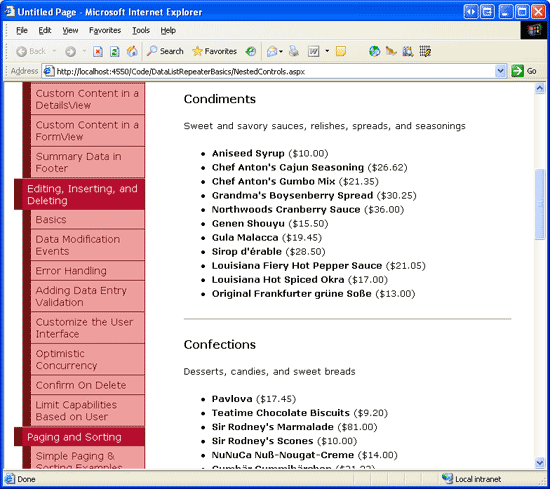Click the Print icon in toolbar
The height and width of the screenshot is (489, 550).
(x=294, y=52)
